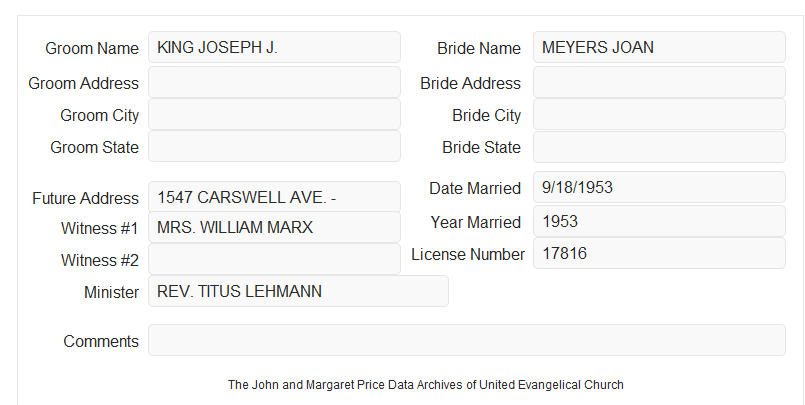This screenshot has height=405, width=805.
Task: Focus the Groom City input box
Action: coord(274,114)
